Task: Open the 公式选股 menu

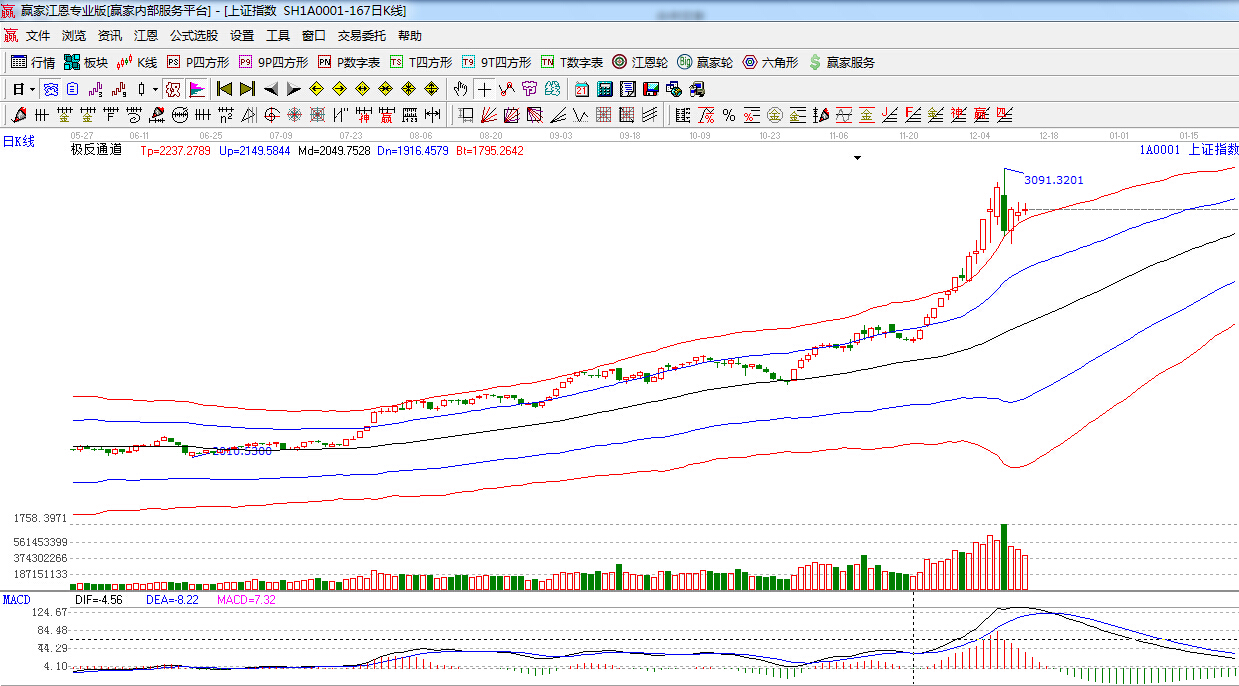Action: click(193, 36)
